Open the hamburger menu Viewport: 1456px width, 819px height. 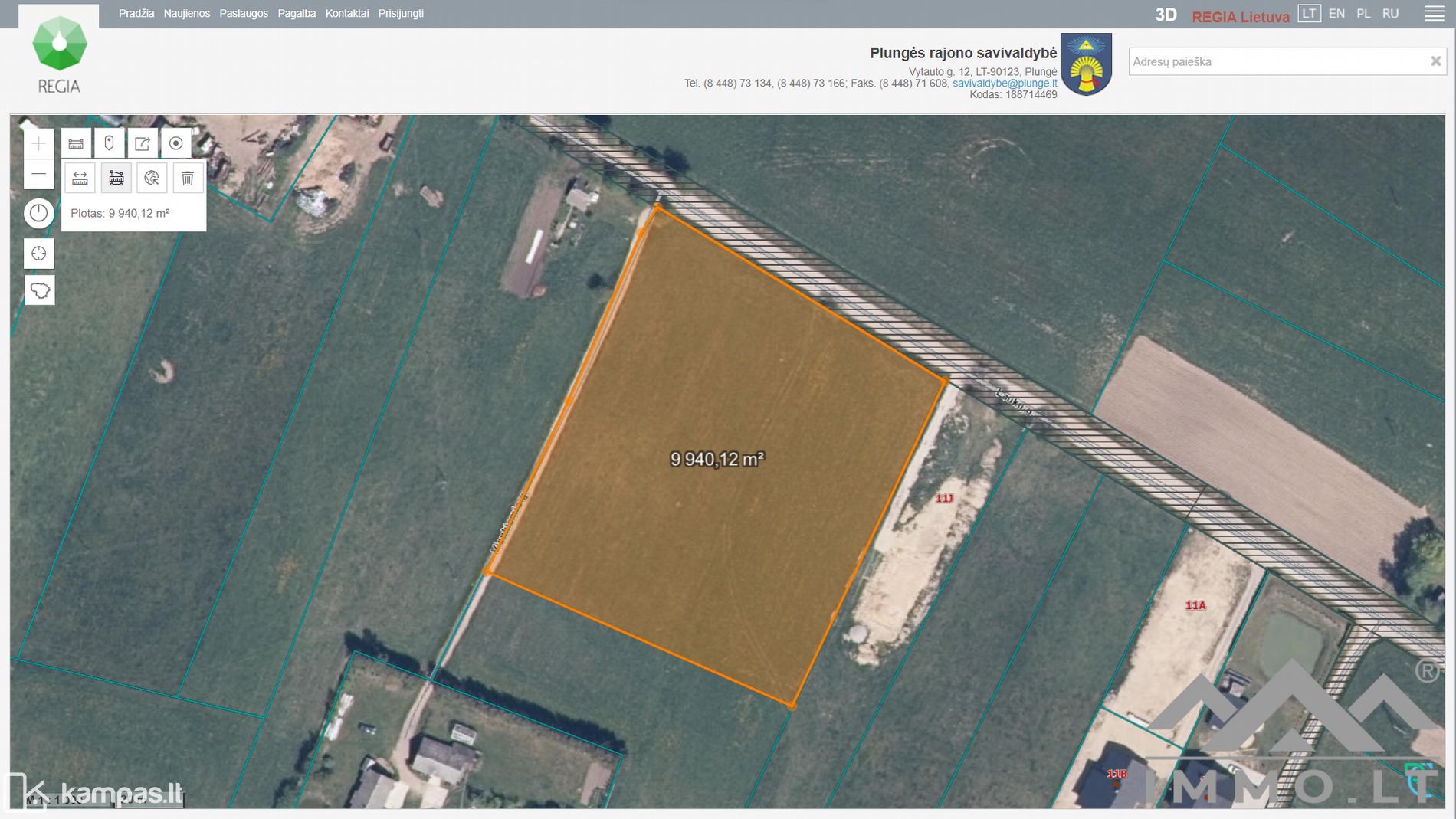click(1435, 14)
